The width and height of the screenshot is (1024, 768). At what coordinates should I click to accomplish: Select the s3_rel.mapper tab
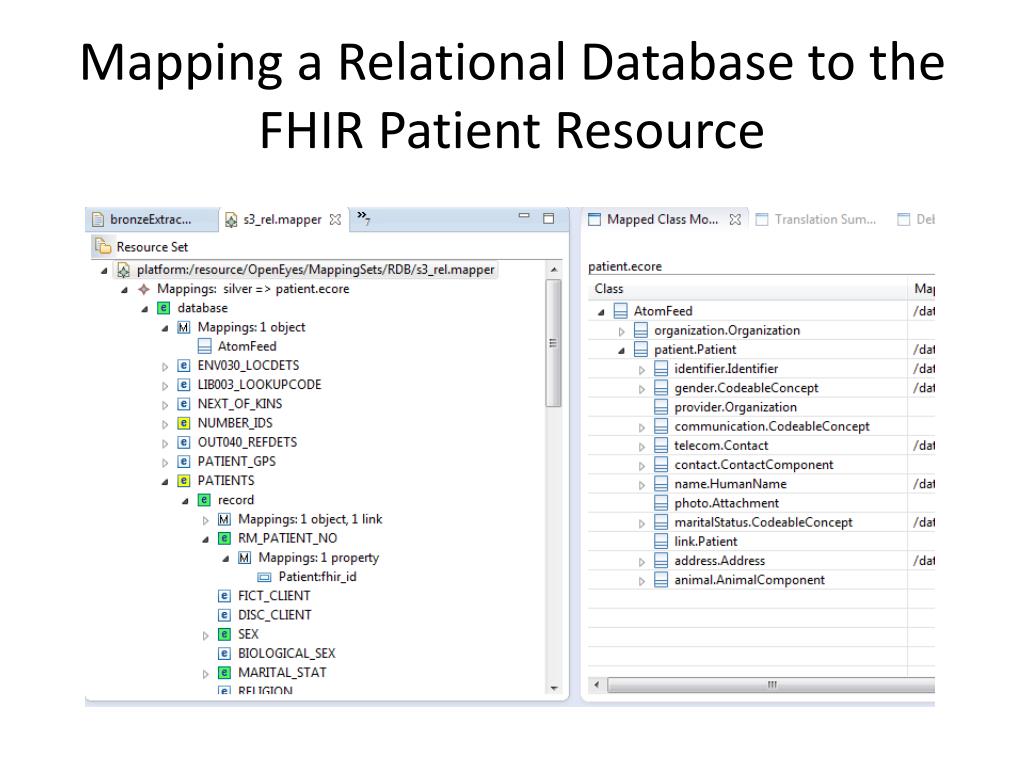point(281,220)
